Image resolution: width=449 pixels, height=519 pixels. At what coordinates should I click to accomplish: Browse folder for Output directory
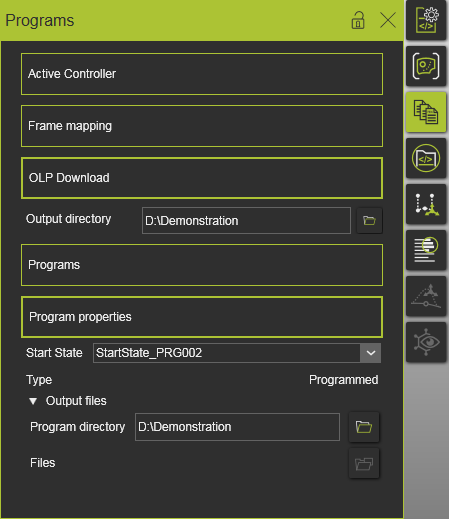pyautogui.click(x=369, y=220)
